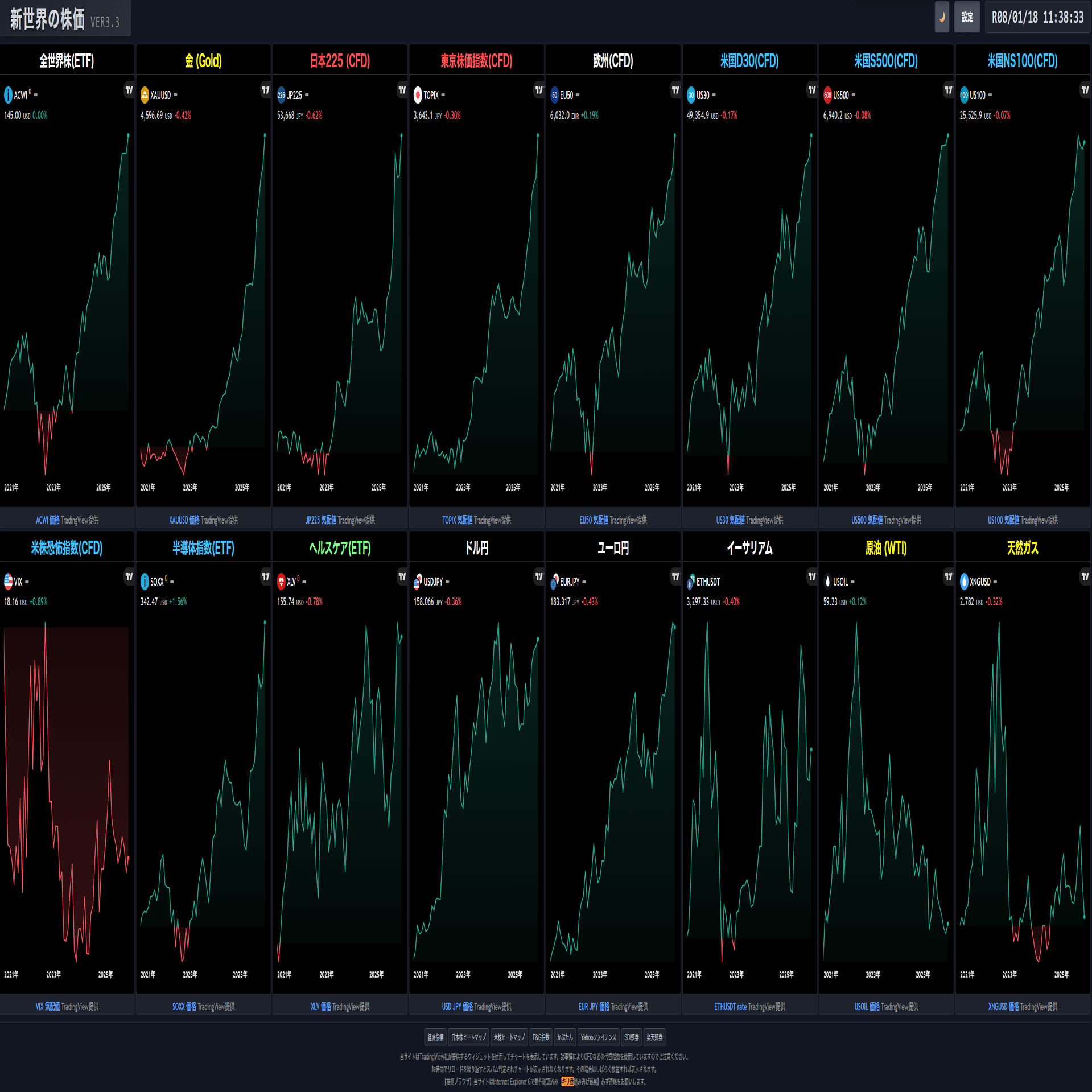Open the 楽天証券 footer link

(x=654, y=1037)
